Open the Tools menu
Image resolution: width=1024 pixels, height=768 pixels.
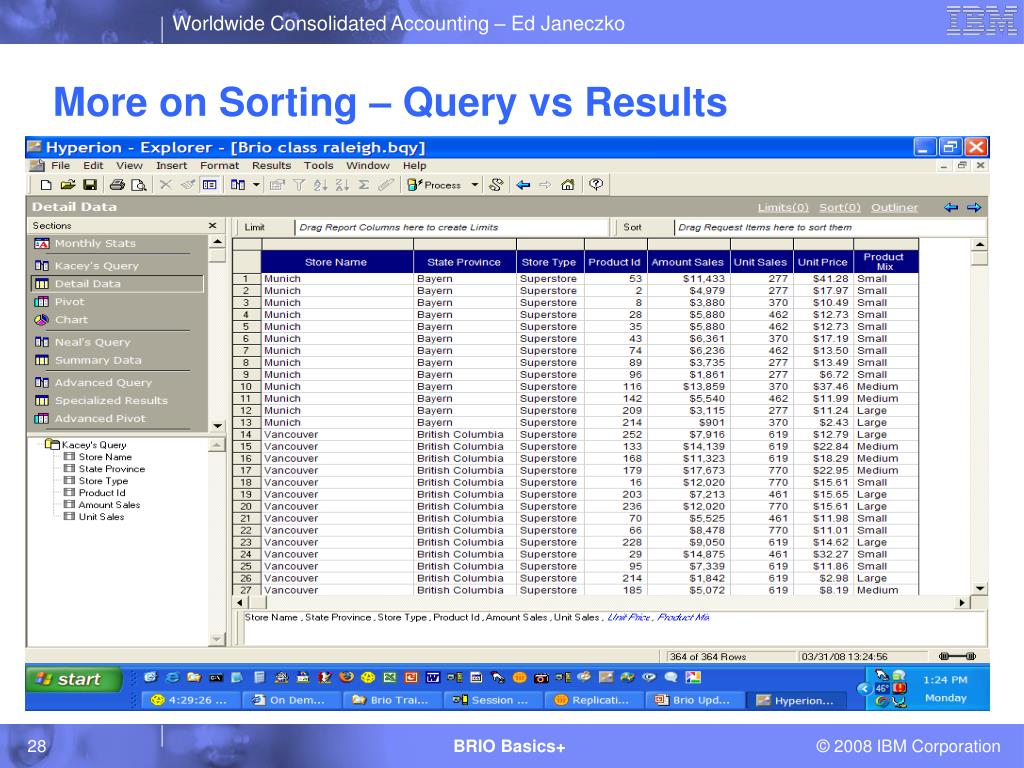pos(319,166)
